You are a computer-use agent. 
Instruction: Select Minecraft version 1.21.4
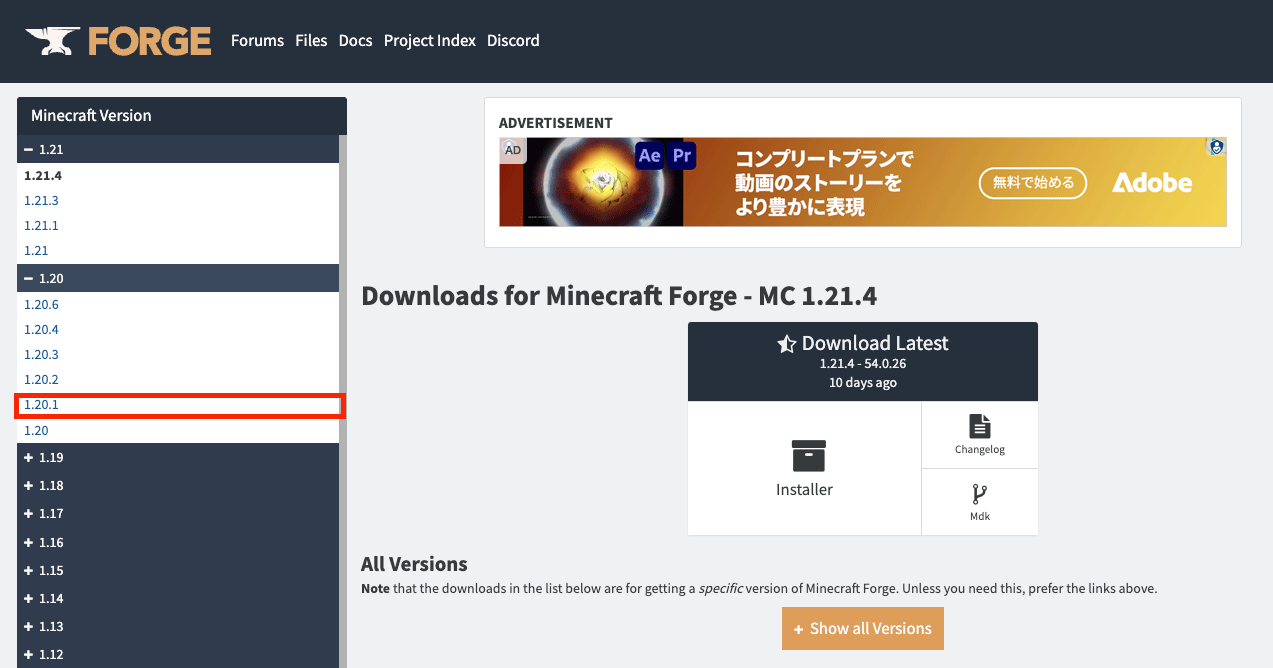click(43, 175)
